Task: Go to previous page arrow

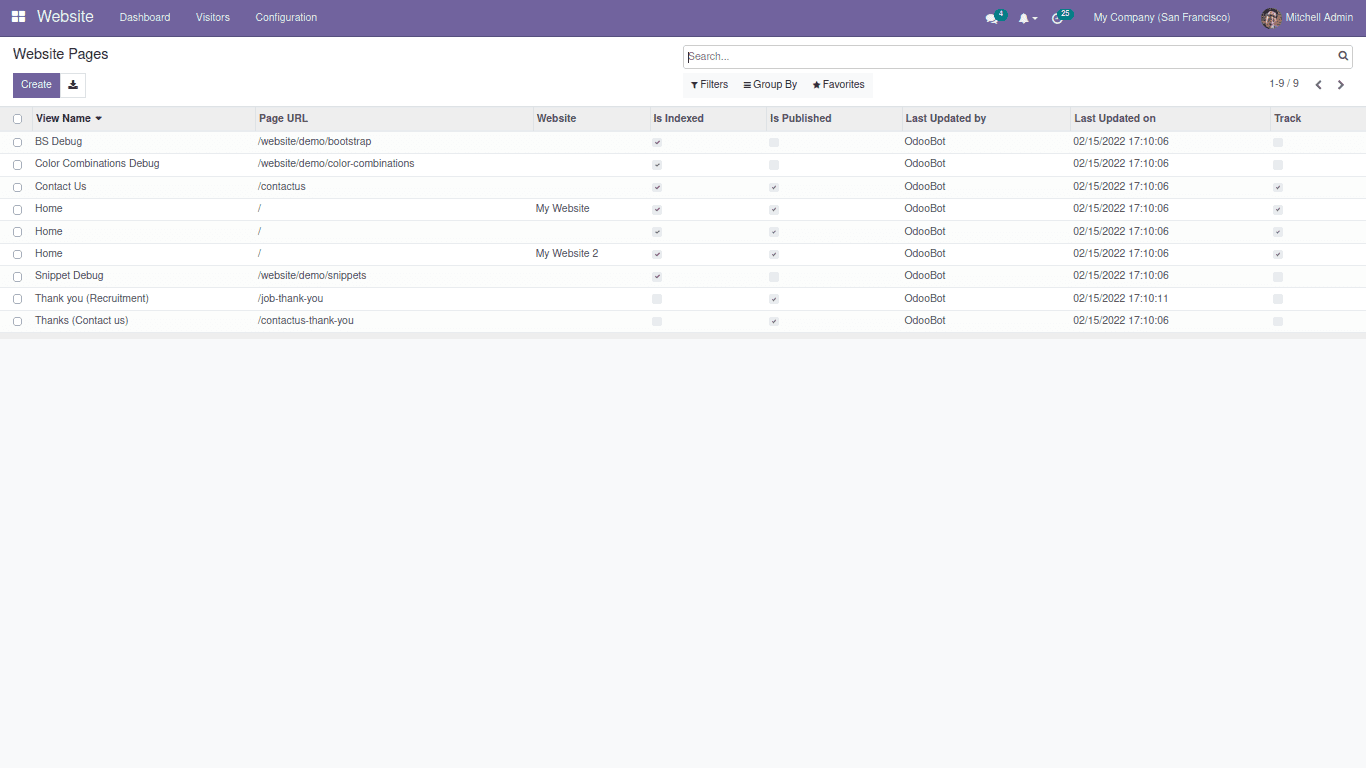Action: [1318, 85]
